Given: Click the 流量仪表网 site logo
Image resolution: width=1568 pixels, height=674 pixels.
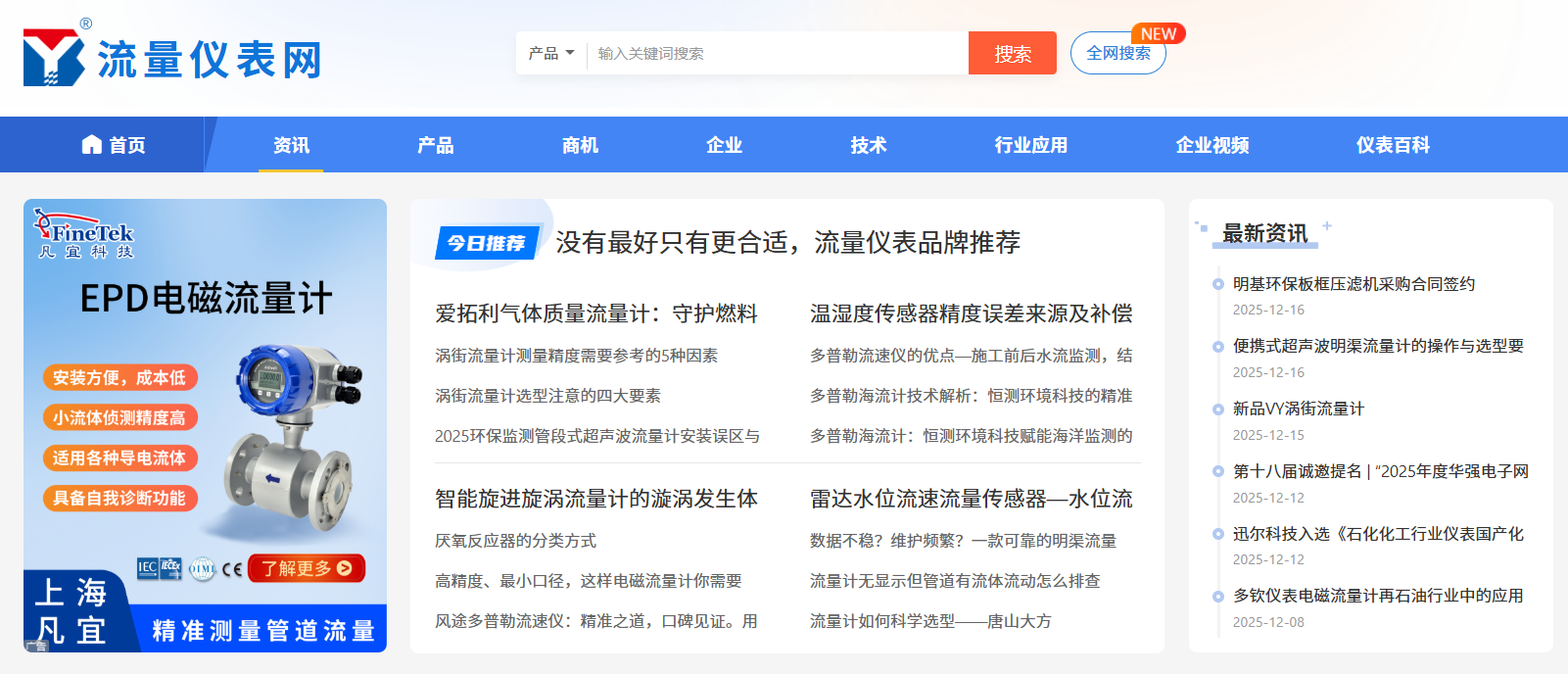Looking at the screenshot, I should coord(172,57).
